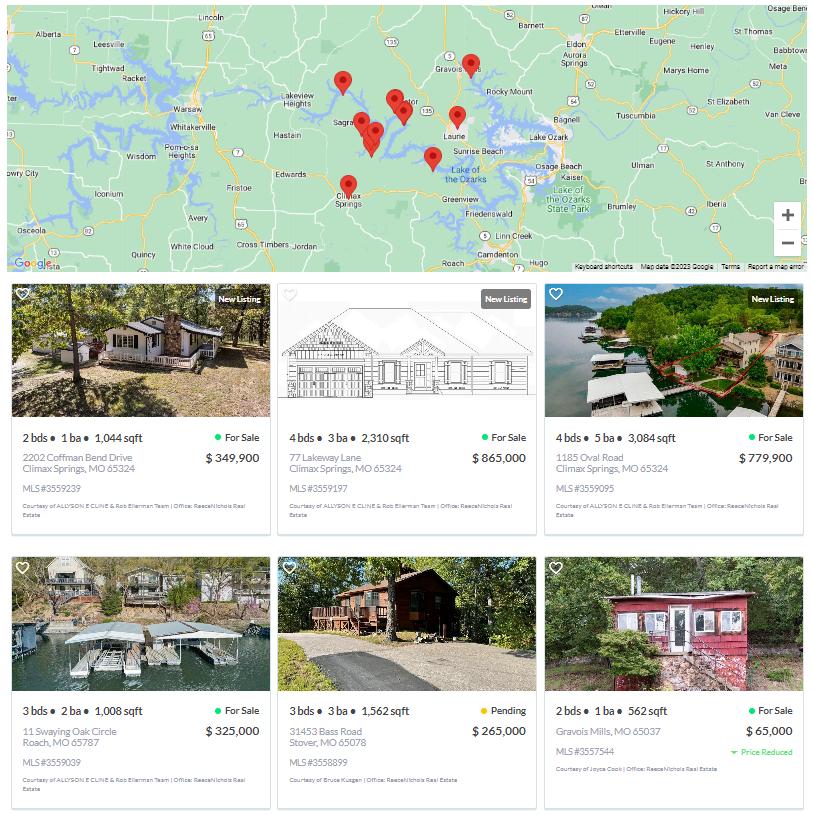Screen dimensions: 813x815
Task: Zoom in on the map with plus button
Action: point(787,215)
